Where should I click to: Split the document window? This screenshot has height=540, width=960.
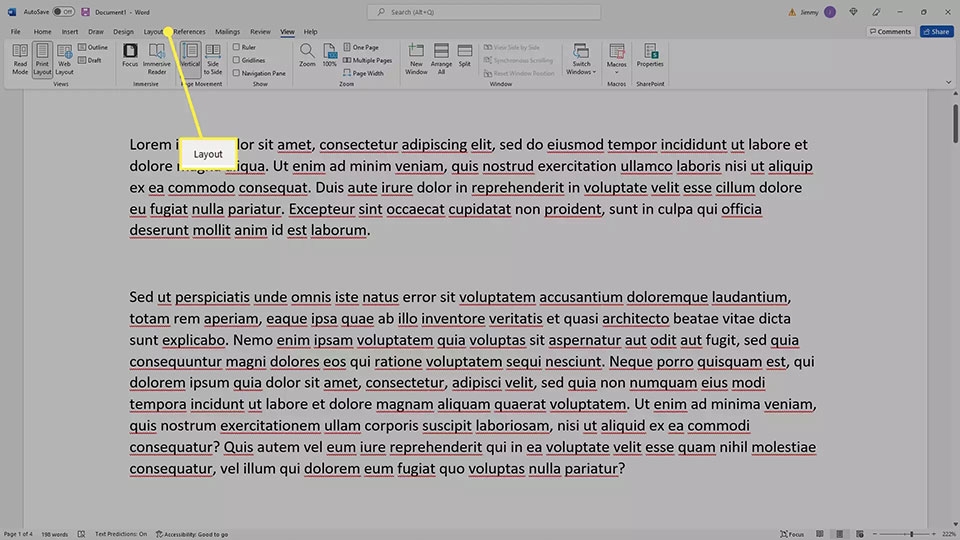coord(465,55)
